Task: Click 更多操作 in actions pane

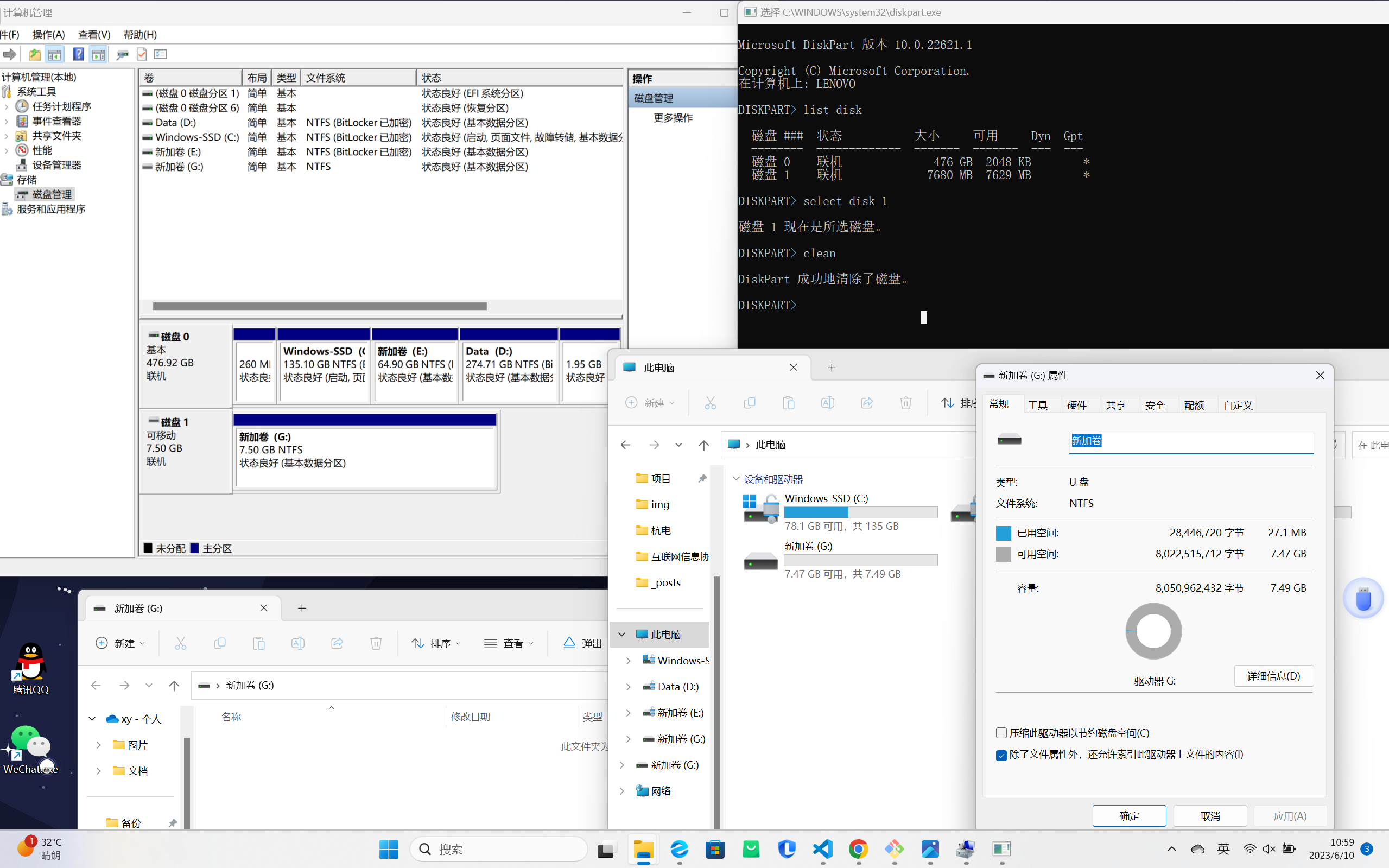Action: (673, 118)
